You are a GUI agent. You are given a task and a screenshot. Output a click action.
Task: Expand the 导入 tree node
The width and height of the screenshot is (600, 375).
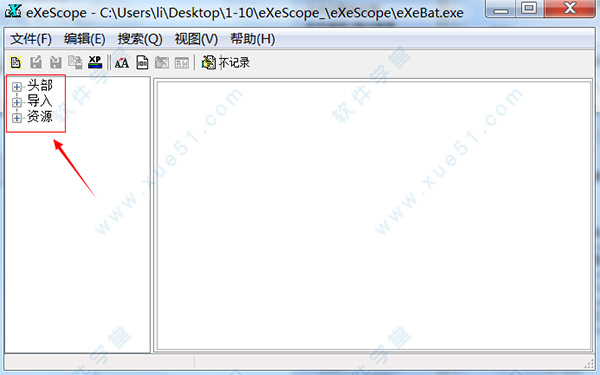(x=16, y=102)
